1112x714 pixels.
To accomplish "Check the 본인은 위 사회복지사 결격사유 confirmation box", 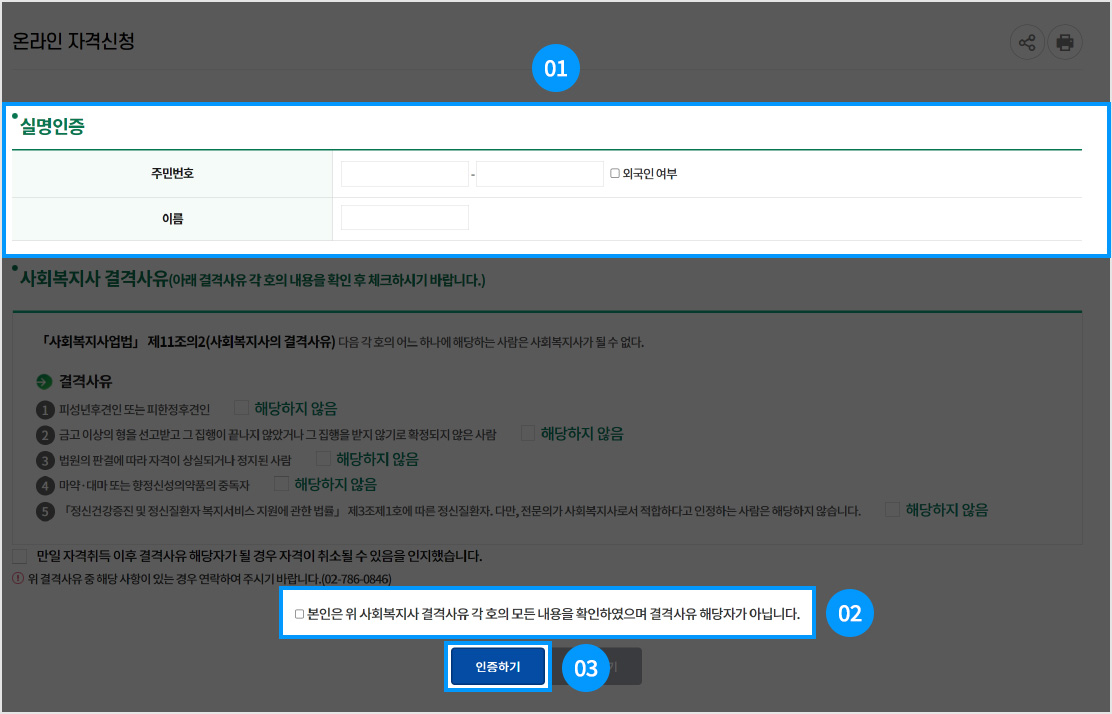I will tap(299, 615).
